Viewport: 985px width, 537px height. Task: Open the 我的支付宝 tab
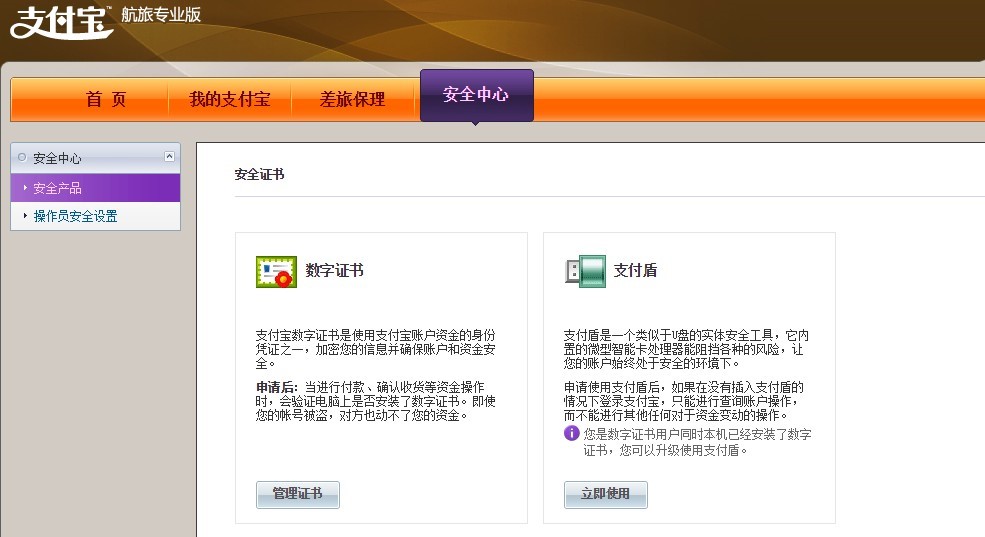(x=230, y=99)
